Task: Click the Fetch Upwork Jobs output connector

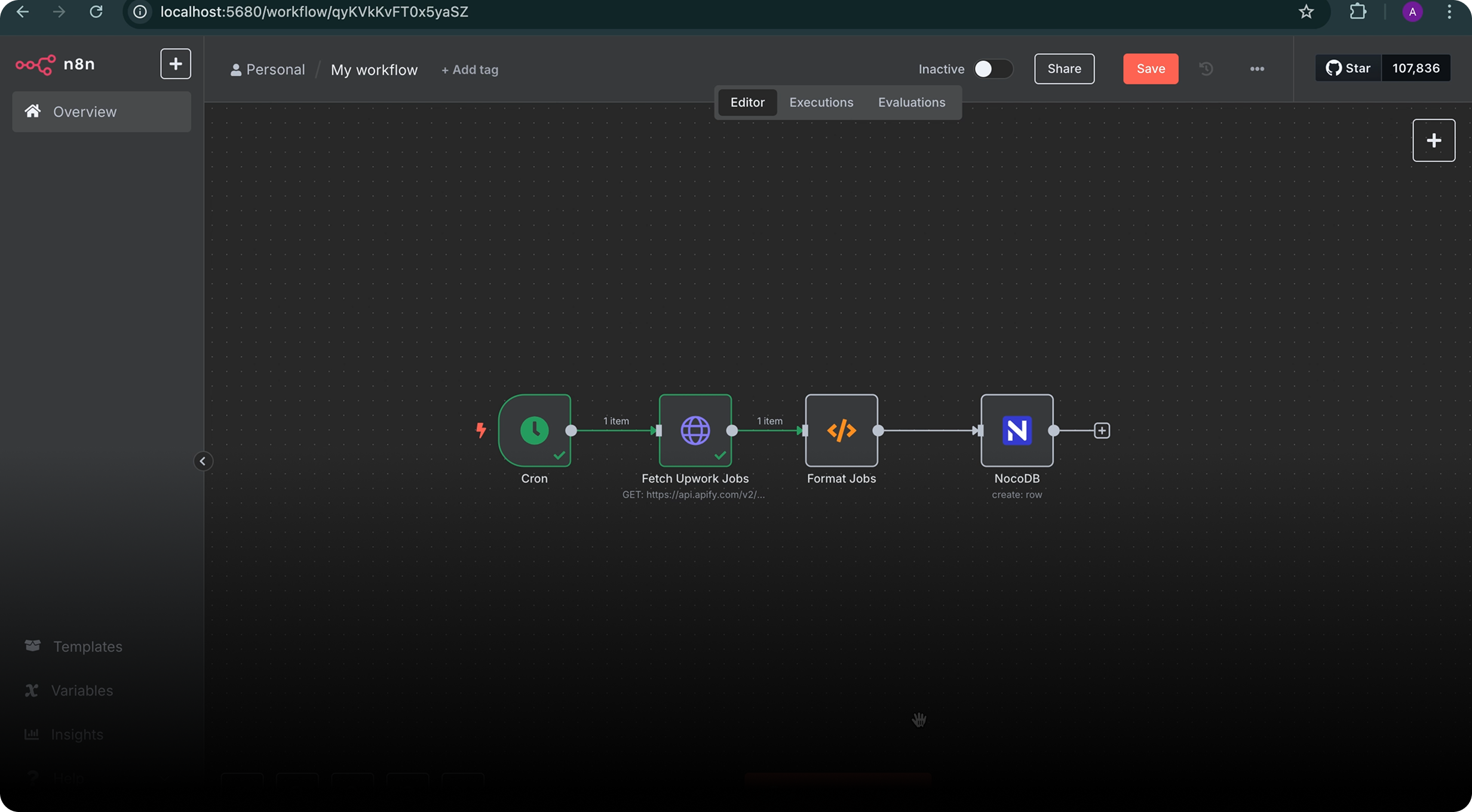Action: click(x=732, y=430)
